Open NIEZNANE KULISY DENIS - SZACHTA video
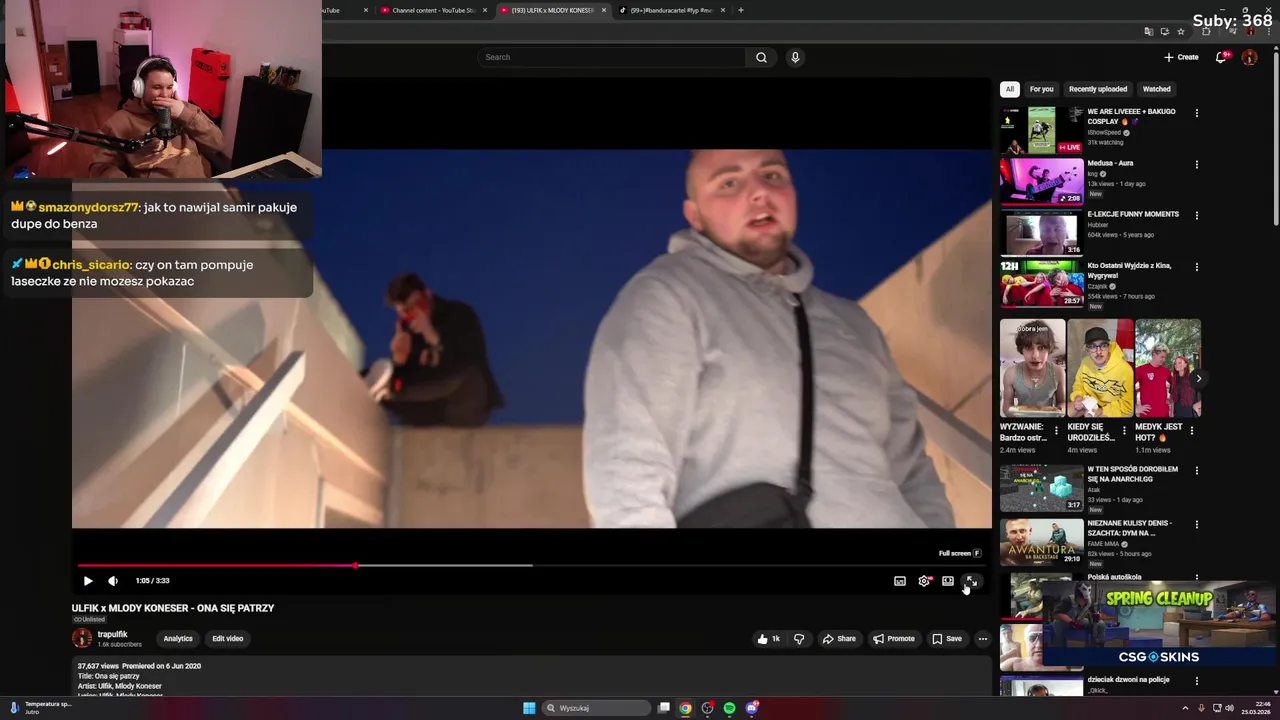 click(1042, 542)
